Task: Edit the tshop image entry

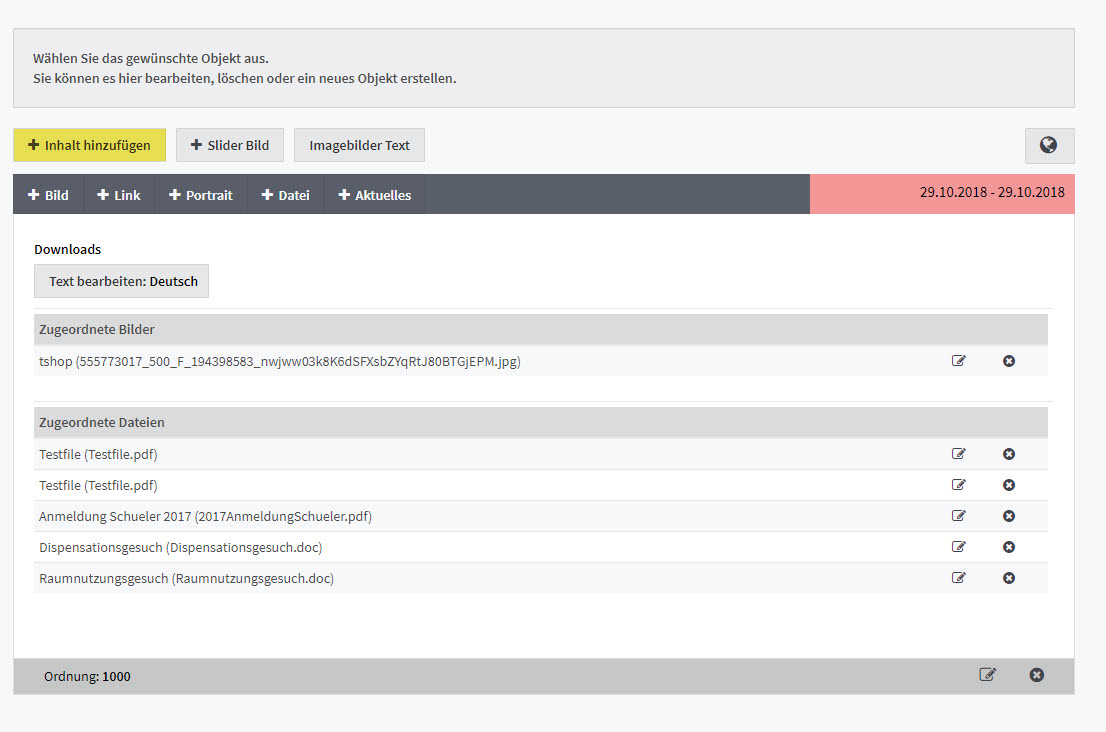Action: [x=958, y=361]
